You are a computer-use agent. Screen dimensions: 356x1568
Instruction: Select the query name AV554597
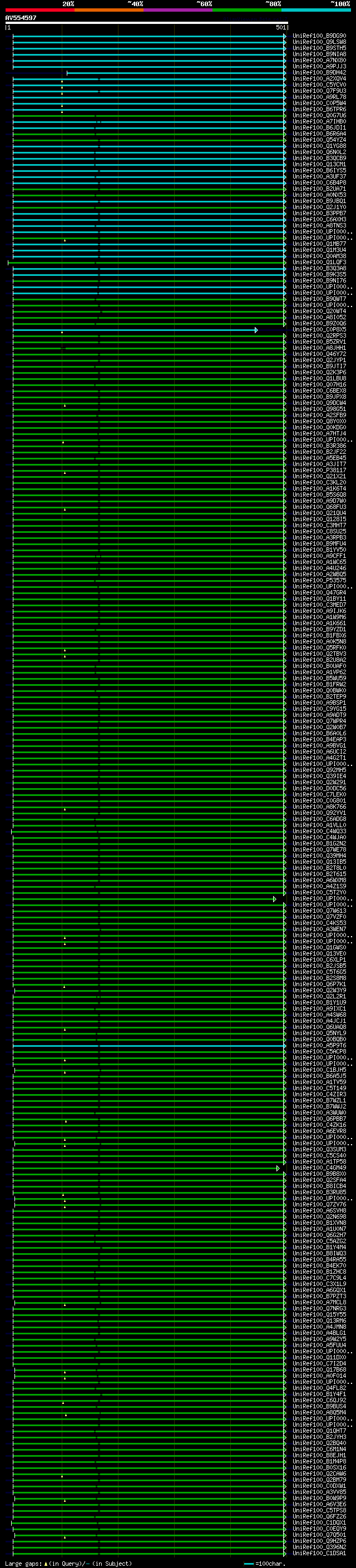click(x=21, y=18)
